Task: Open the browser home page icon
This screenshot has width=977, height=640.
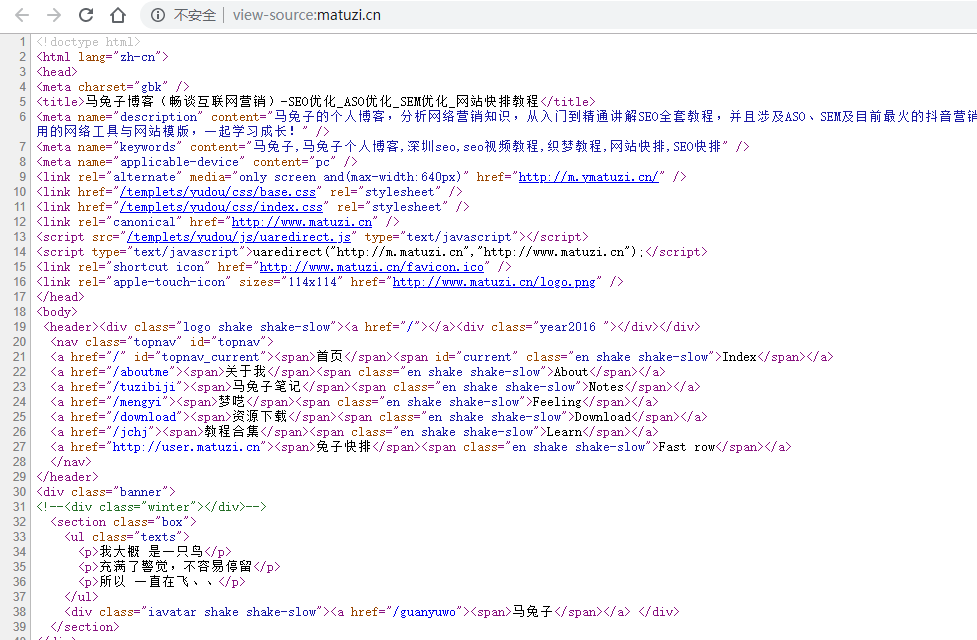Action: [118, 15]
